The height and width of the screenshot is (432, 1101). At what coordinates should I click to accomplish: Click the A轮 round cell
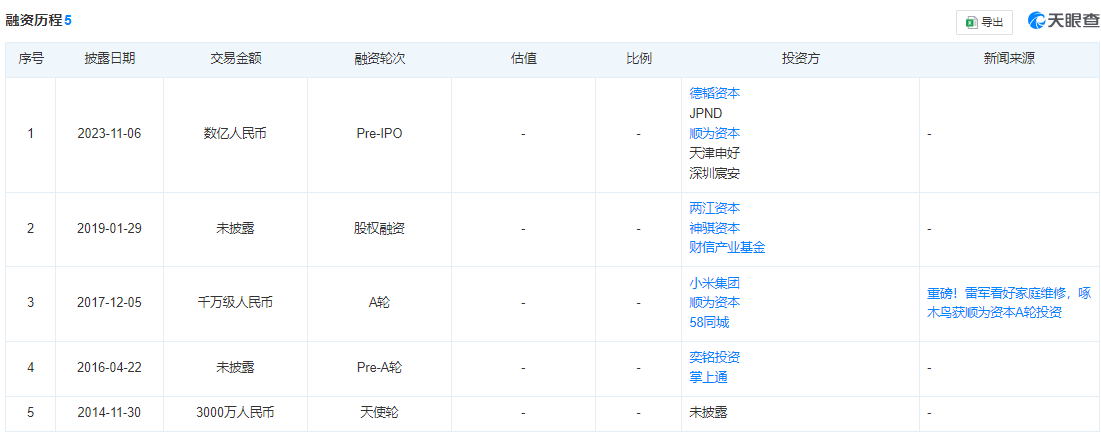[379, 303]
